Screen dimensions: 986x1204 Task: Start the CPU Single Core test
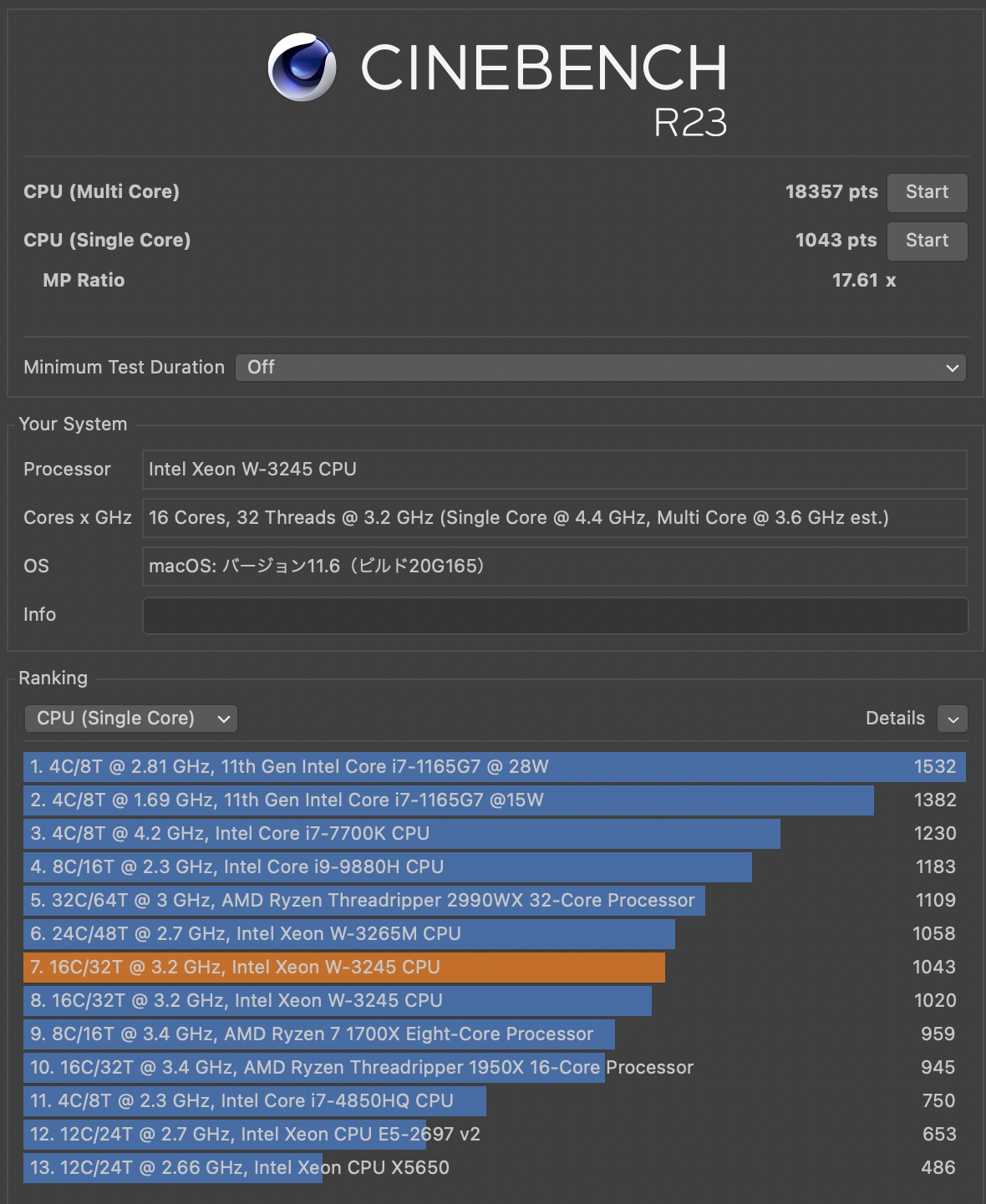tap(927, 241)
